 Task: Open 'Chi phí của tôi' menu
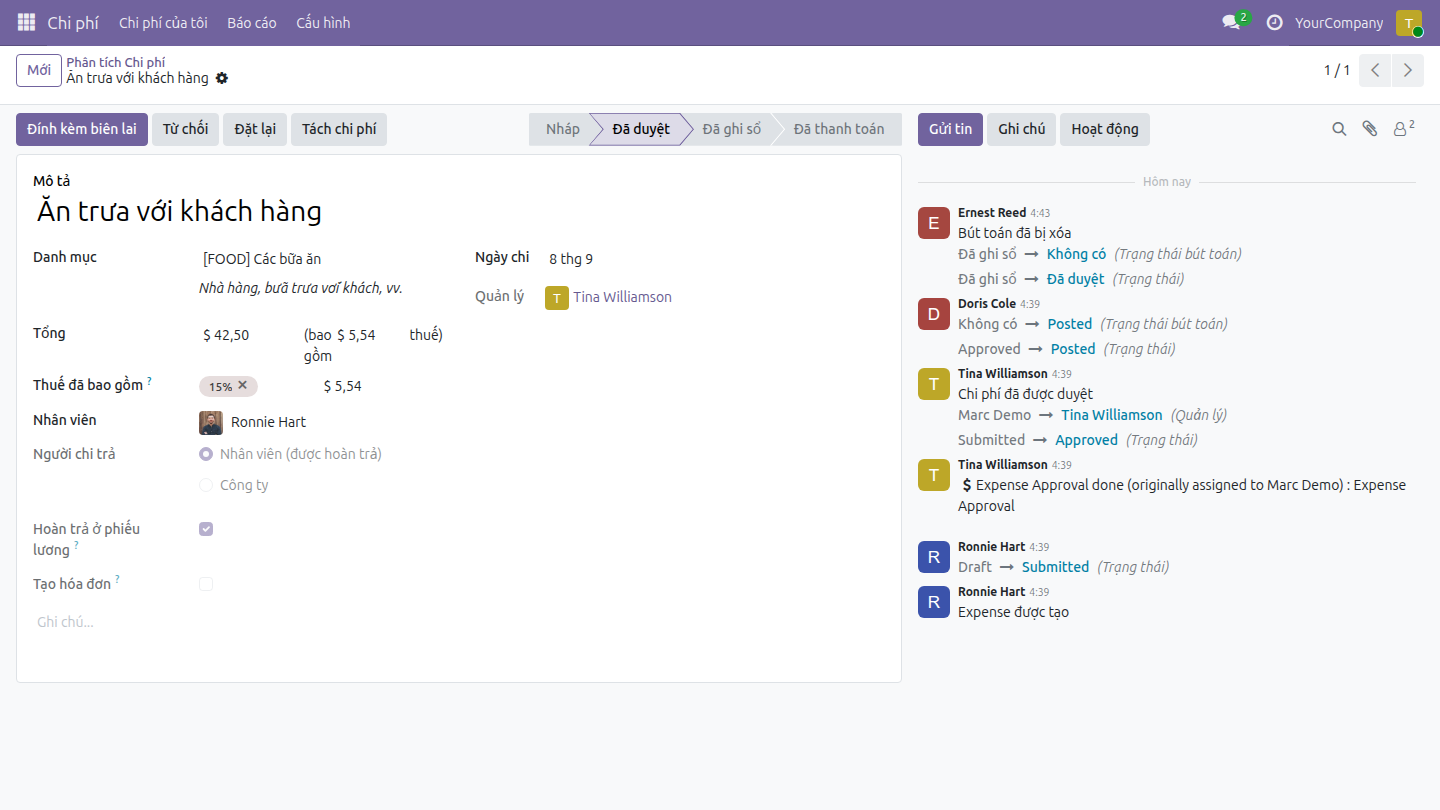pos(163,22)
